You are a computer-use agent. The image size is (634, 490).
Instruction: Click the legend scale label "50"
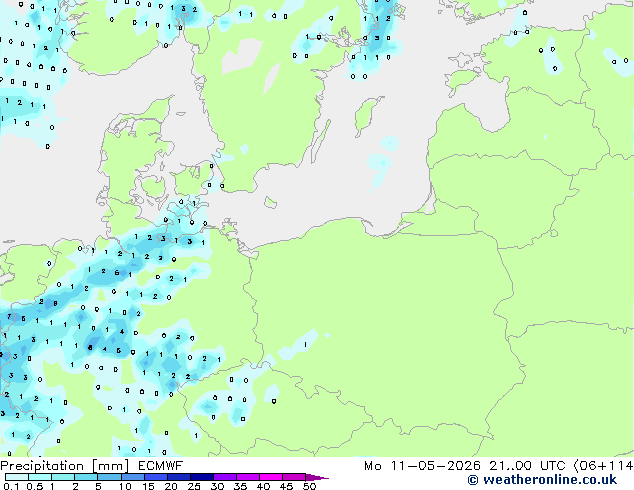[309, 486]
